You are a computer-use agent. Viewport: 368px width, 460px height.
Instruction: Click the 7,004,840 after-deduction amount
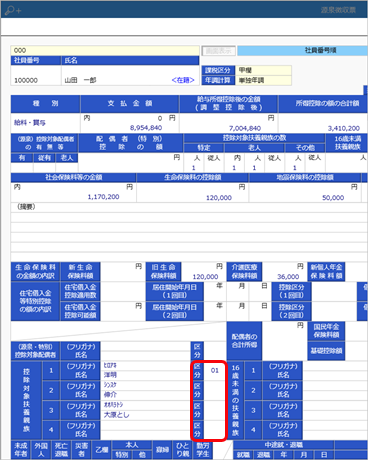coord(245,128)
